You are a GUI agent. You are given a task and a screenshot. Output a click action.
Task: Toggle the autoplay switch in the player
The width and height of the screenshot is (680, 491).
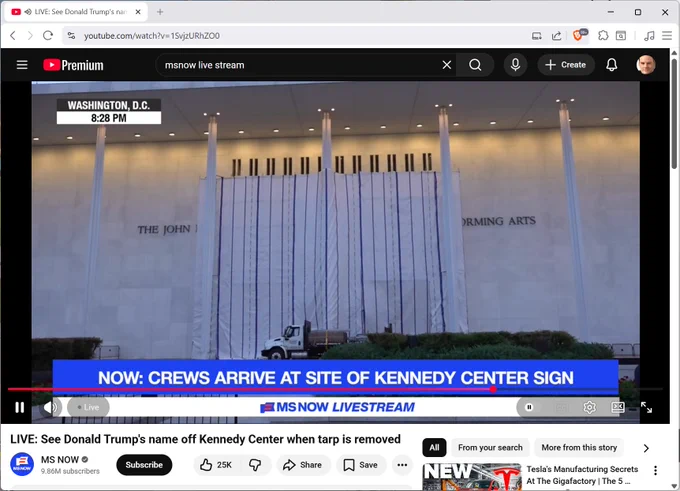[x=529, y=407]
